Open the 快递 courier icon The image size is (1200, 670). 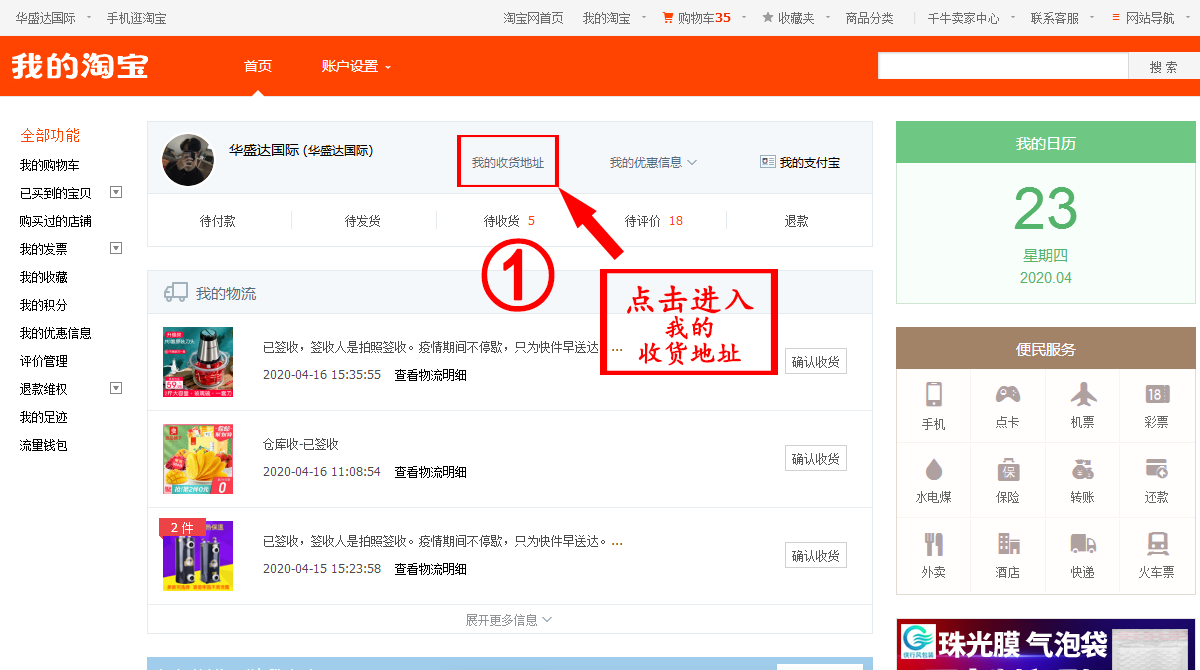[x=1083, y=544]
